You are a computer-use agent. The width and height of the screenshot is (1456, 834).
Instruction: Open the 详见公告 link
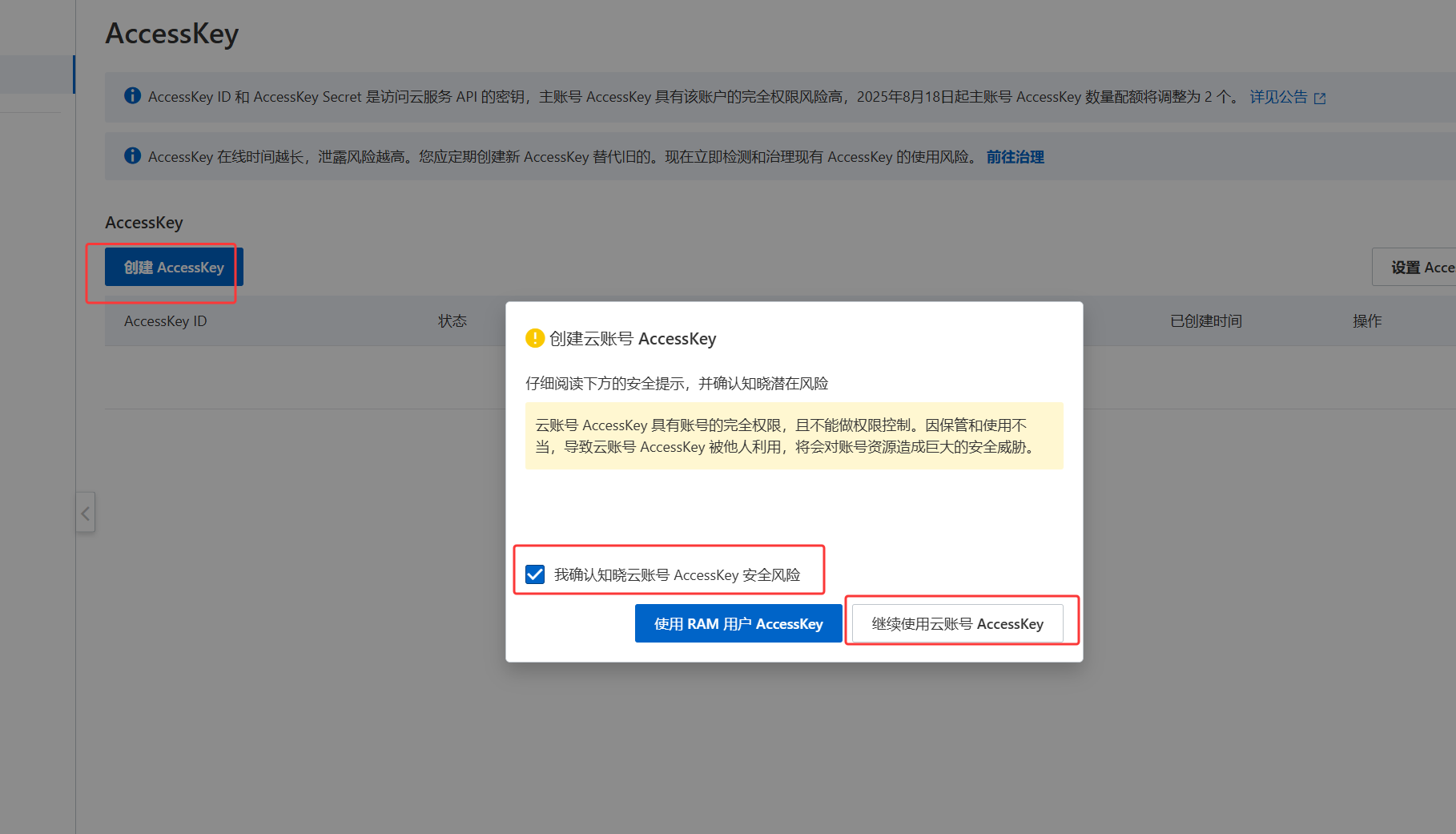pos(1278,97)
